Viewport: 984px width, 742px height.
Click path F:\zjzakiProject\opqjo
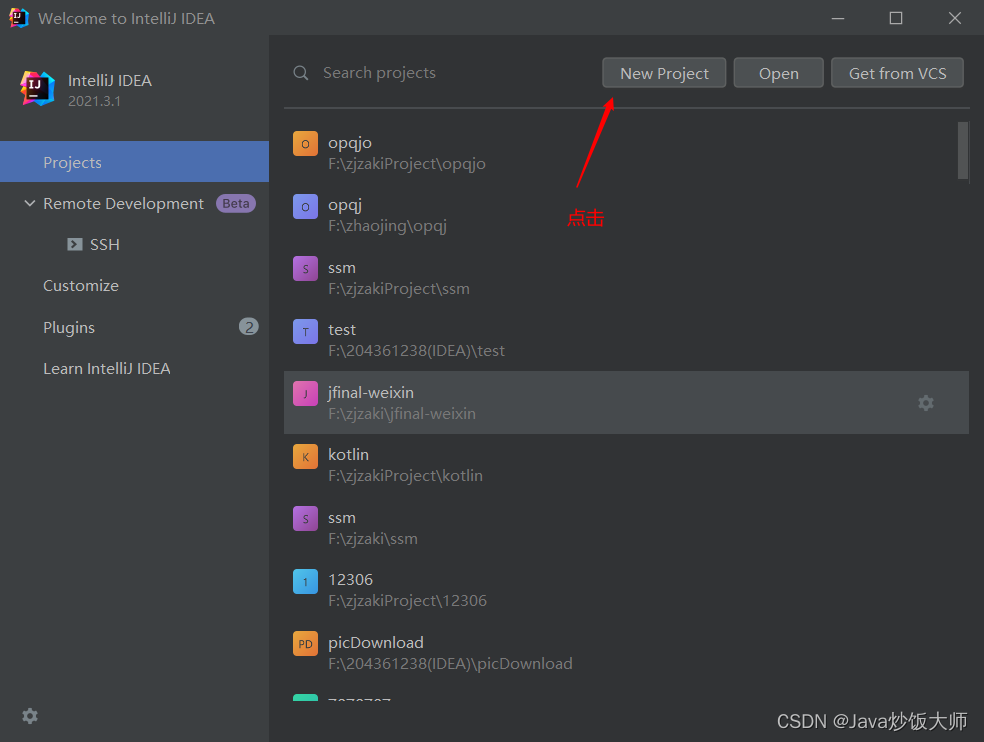(x=407, y=164)
